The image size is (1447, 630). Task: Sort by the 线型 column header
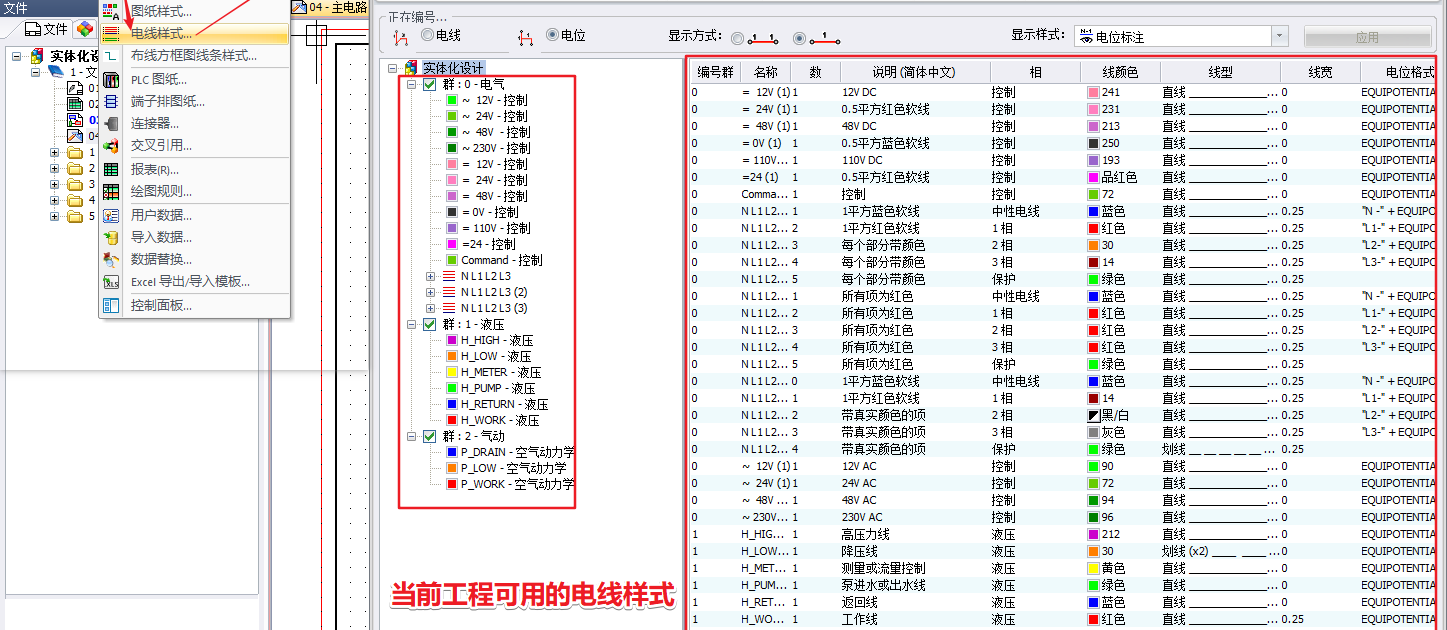(1220, 72)
